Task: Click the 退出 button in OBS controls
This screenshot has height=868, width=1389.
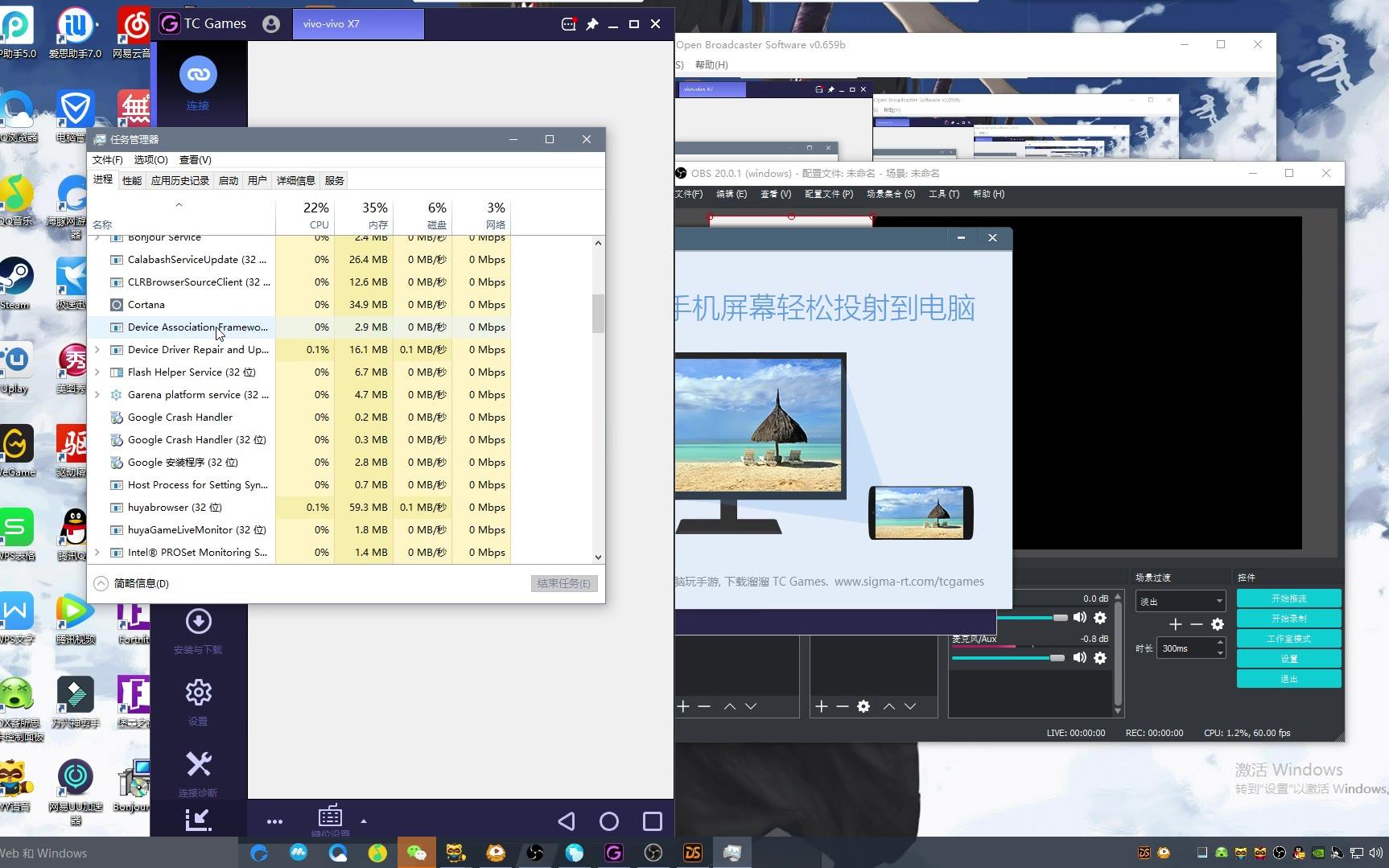Action: 1288,679
